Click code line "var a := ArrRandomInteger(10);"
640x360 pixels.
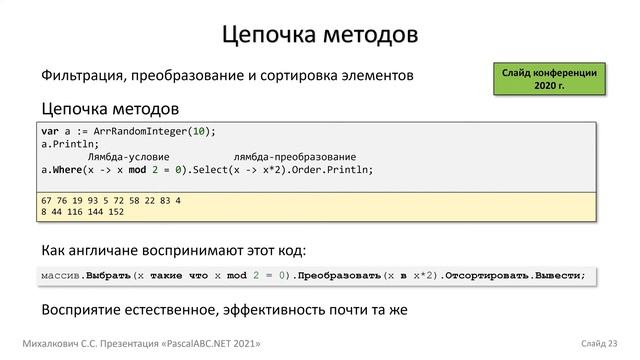pyautogui.click(x=128, y=131)
